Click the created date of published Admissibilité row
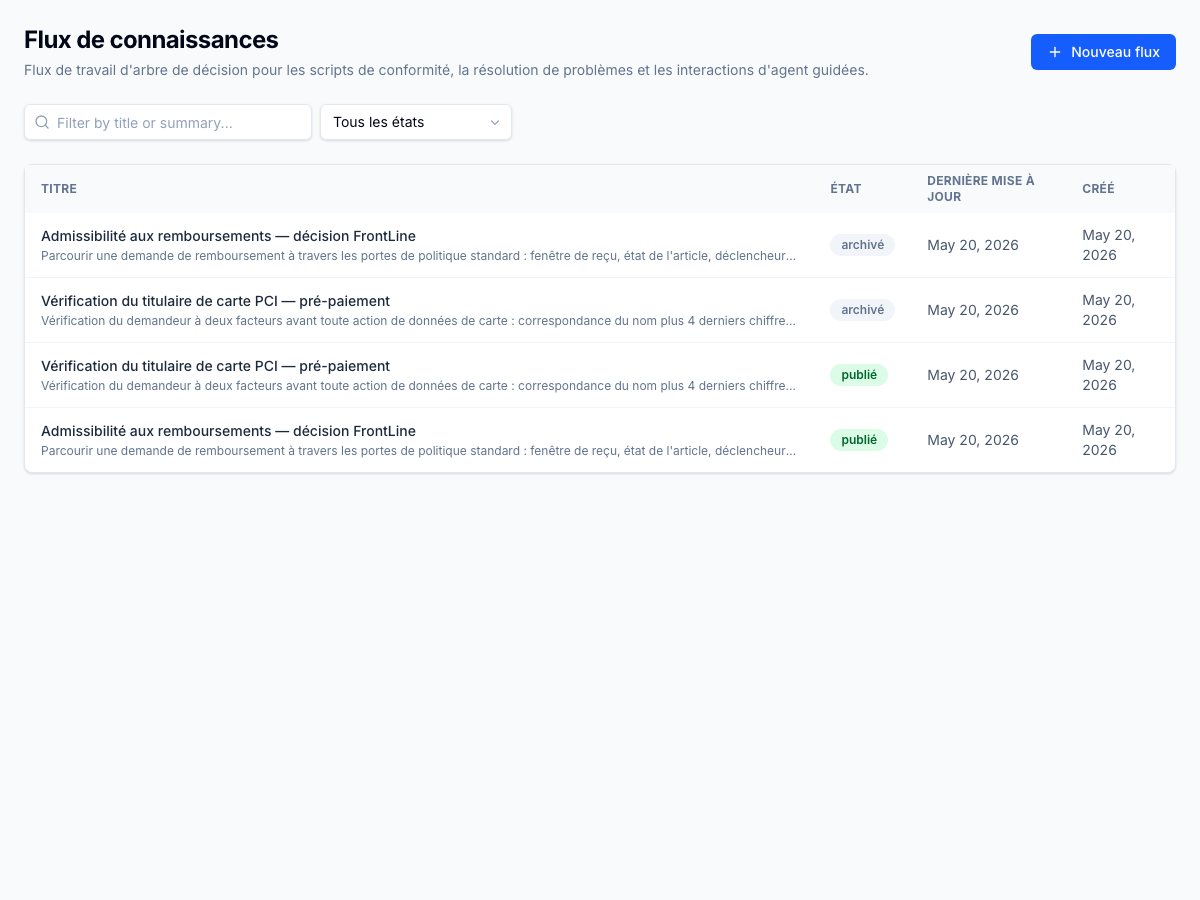The height and width of the screenshot is (900, 1200). tap(1108, 440)
